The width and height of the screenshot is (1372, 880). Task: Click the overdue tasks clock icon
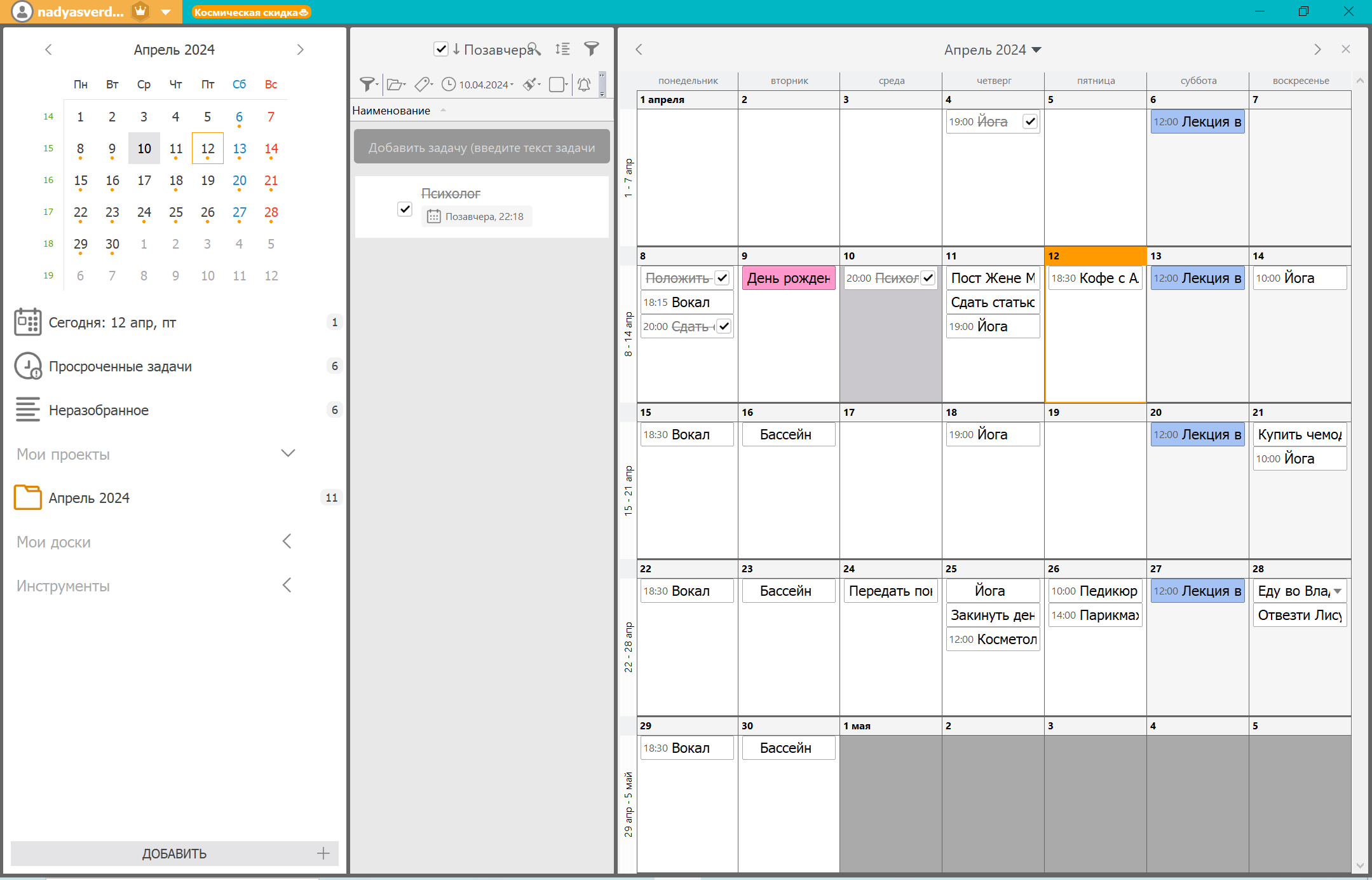click(27, 366)
